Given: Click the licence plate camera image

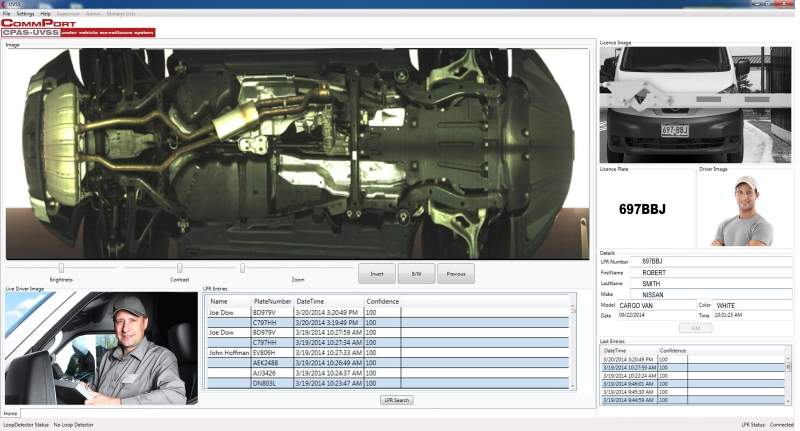Looking at the screenshot, I should 696,105.
